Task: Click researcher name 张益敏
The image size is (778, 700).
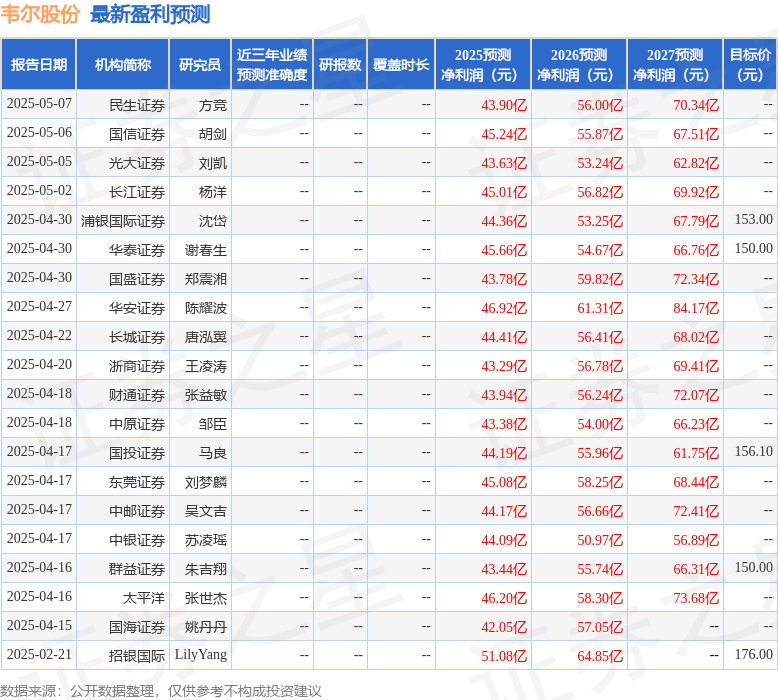Action: [206, 395]
